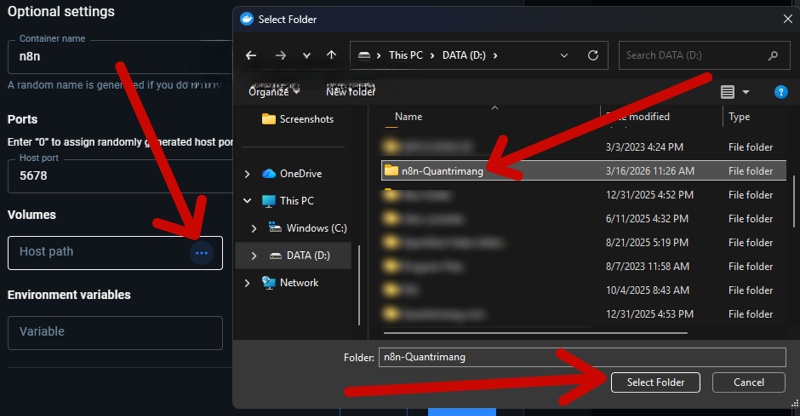The image size is (800, 416).
Task: Edit the Host port field
Action: point(120,176)
